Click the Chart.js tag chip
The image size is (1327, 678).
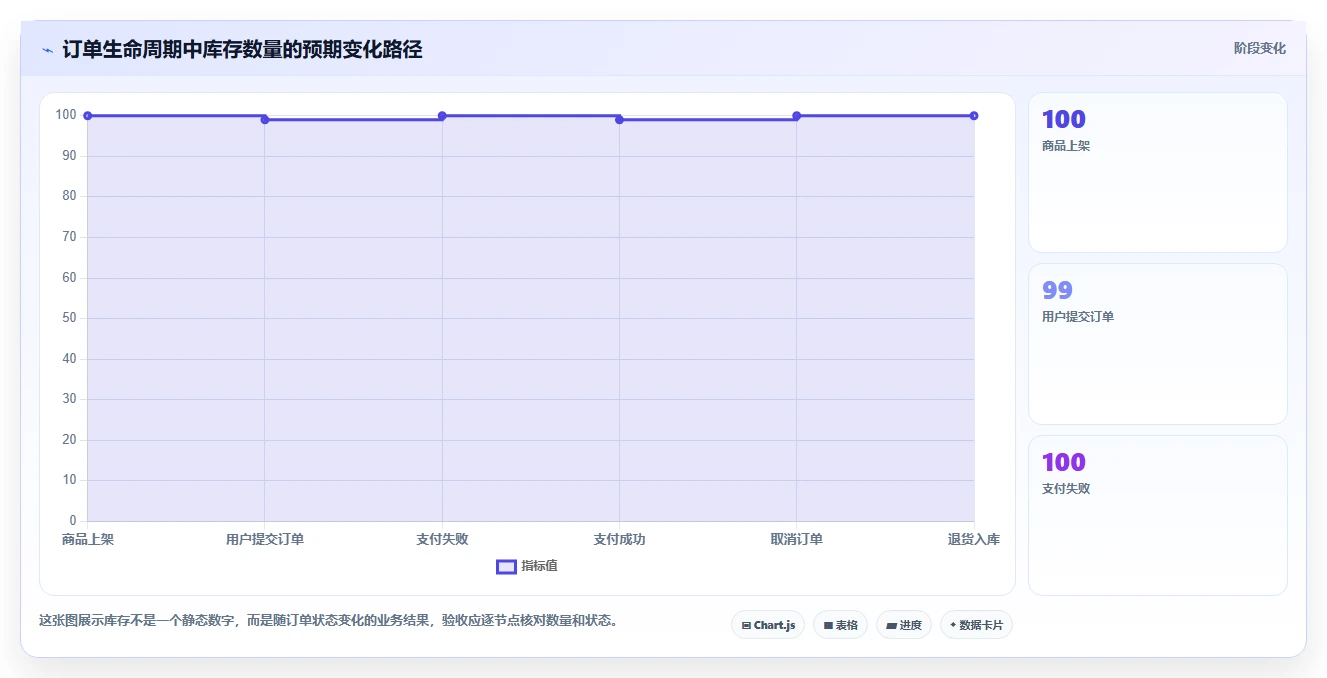point(768,625)
